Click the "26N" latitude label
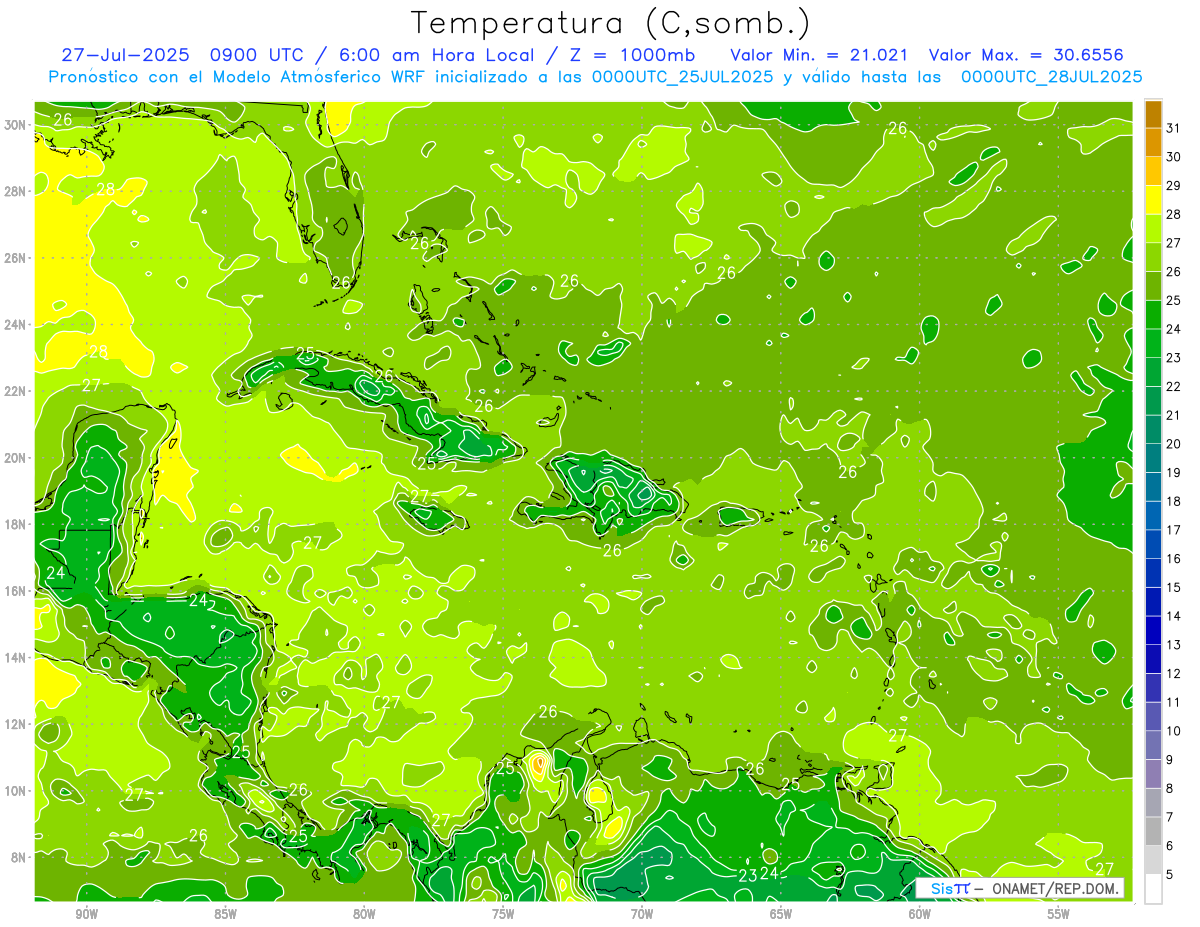The image size is (1200, 927). (16, 258)
